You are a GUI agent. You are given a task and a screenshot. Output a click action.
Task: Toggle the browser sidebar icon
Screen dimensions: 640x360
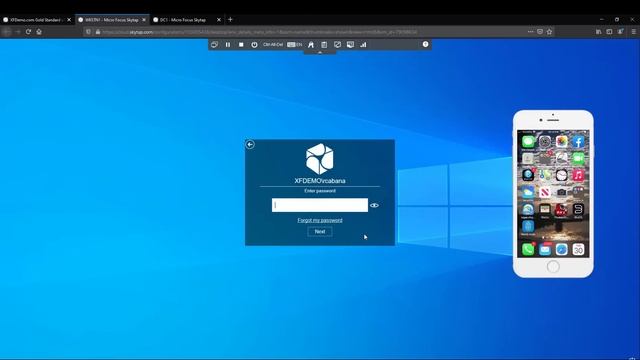[609, 31]
